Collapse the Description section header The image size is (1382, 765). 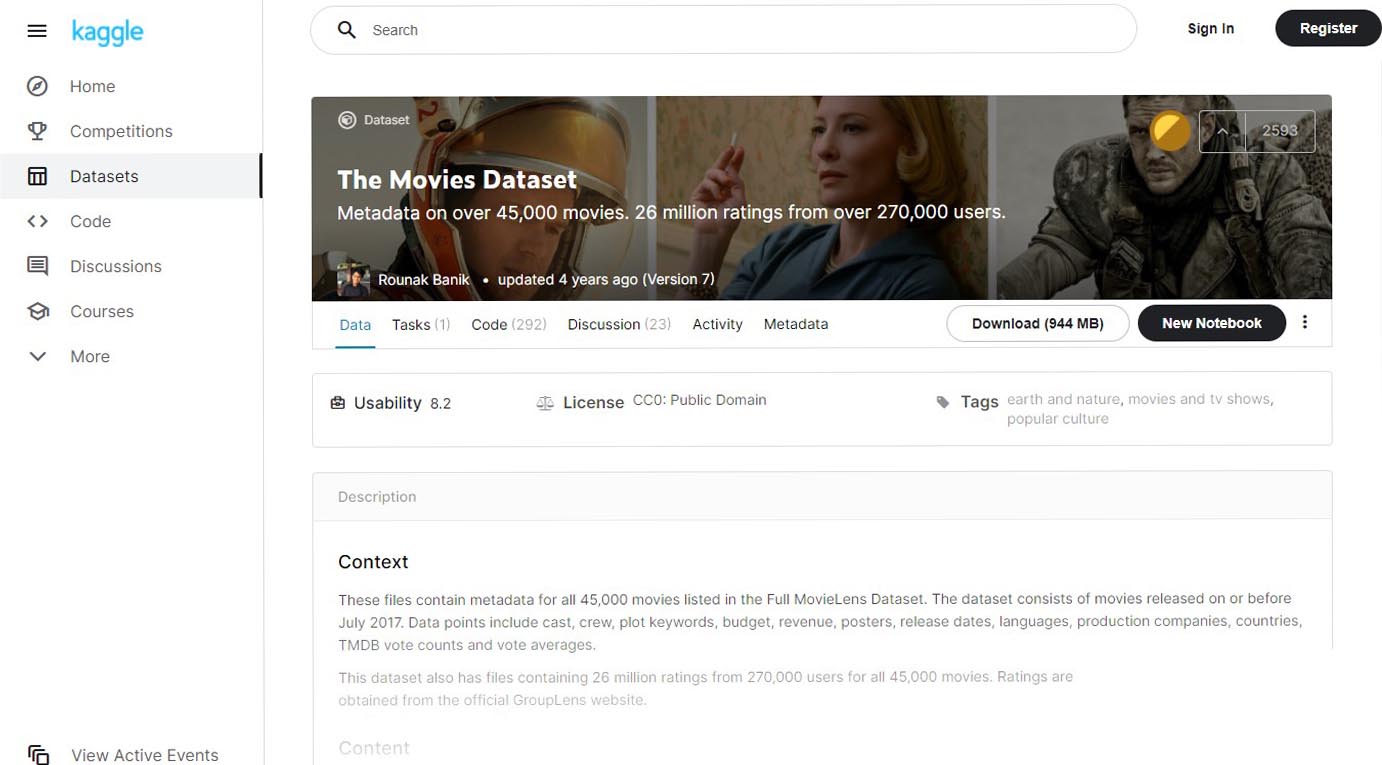[x=376, y=496]
